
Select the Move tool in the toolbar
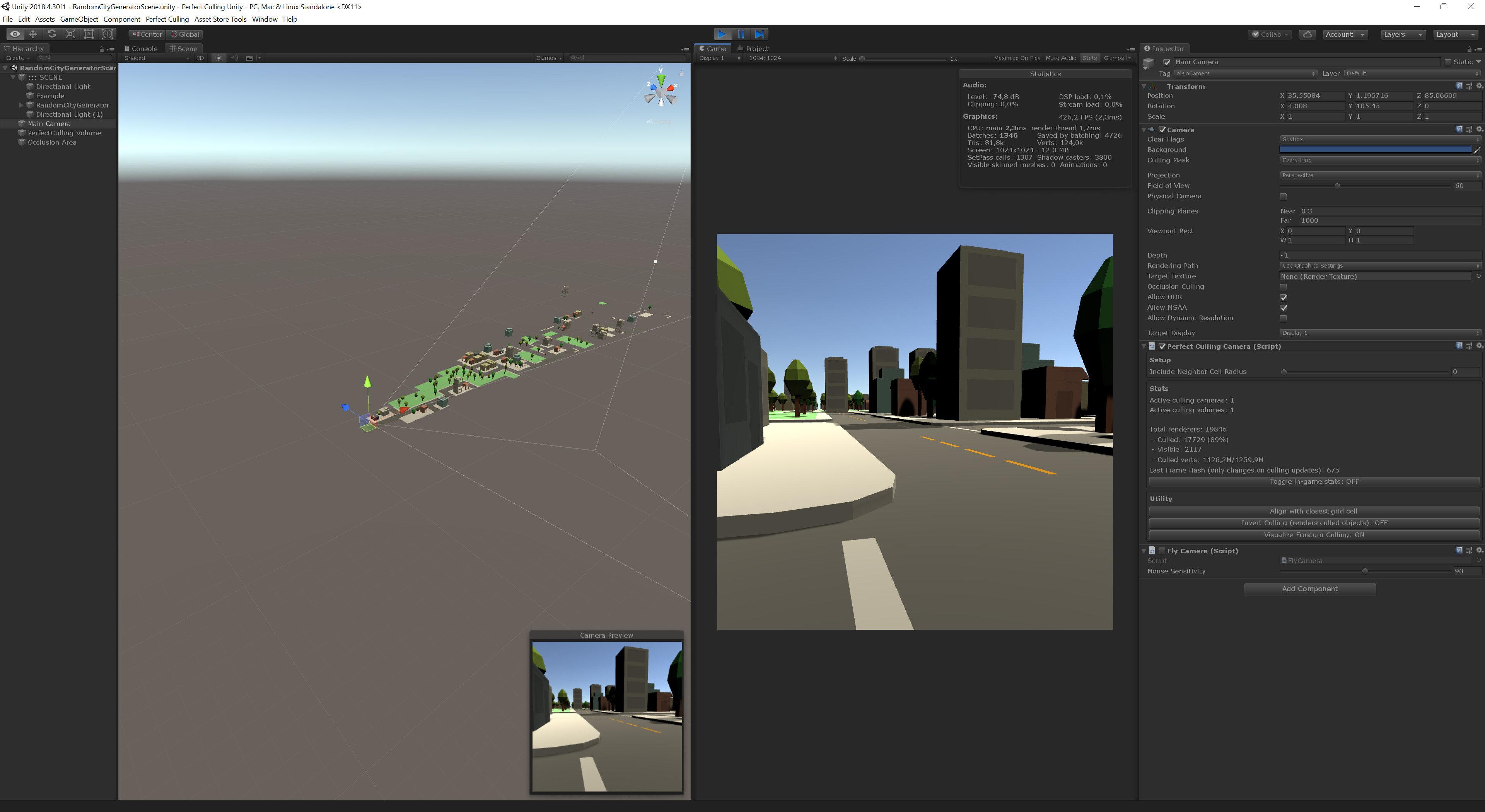click(33, 34)
